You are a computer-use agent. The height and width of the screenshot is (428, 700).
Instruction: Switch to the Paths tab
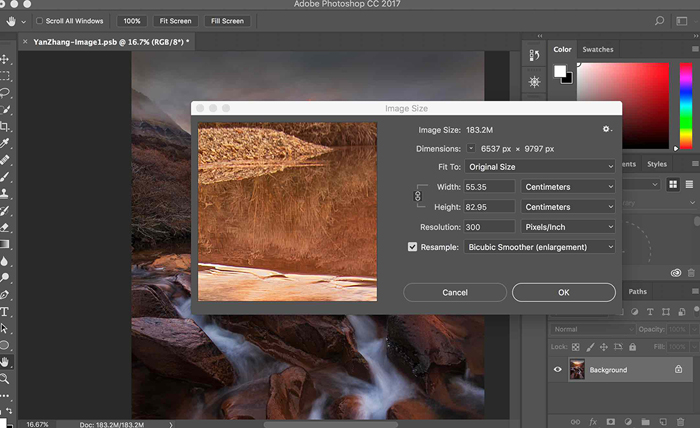click(637, 292)
